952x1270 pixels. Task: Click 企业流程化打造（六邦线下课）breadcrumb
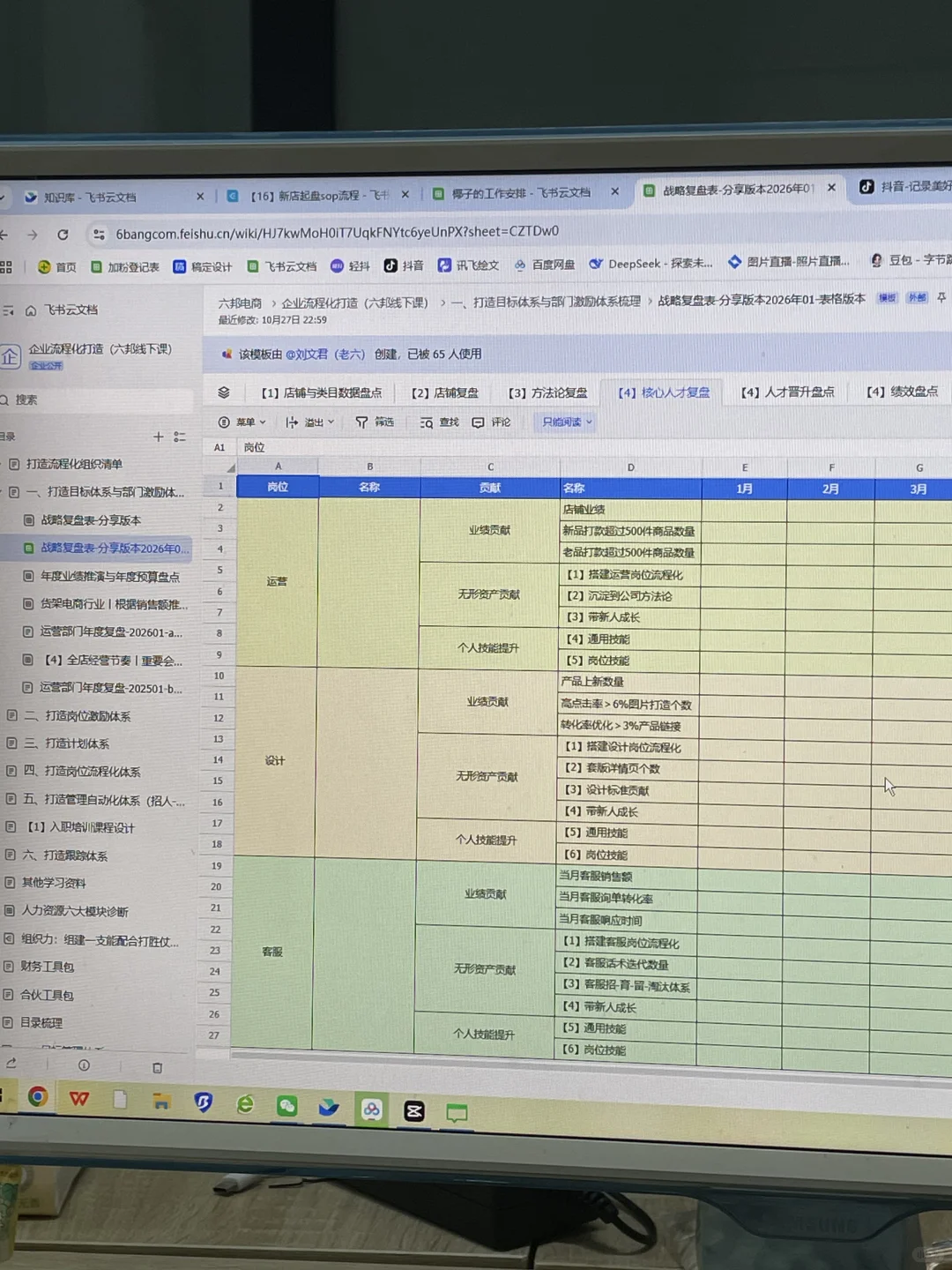[354, 303]
